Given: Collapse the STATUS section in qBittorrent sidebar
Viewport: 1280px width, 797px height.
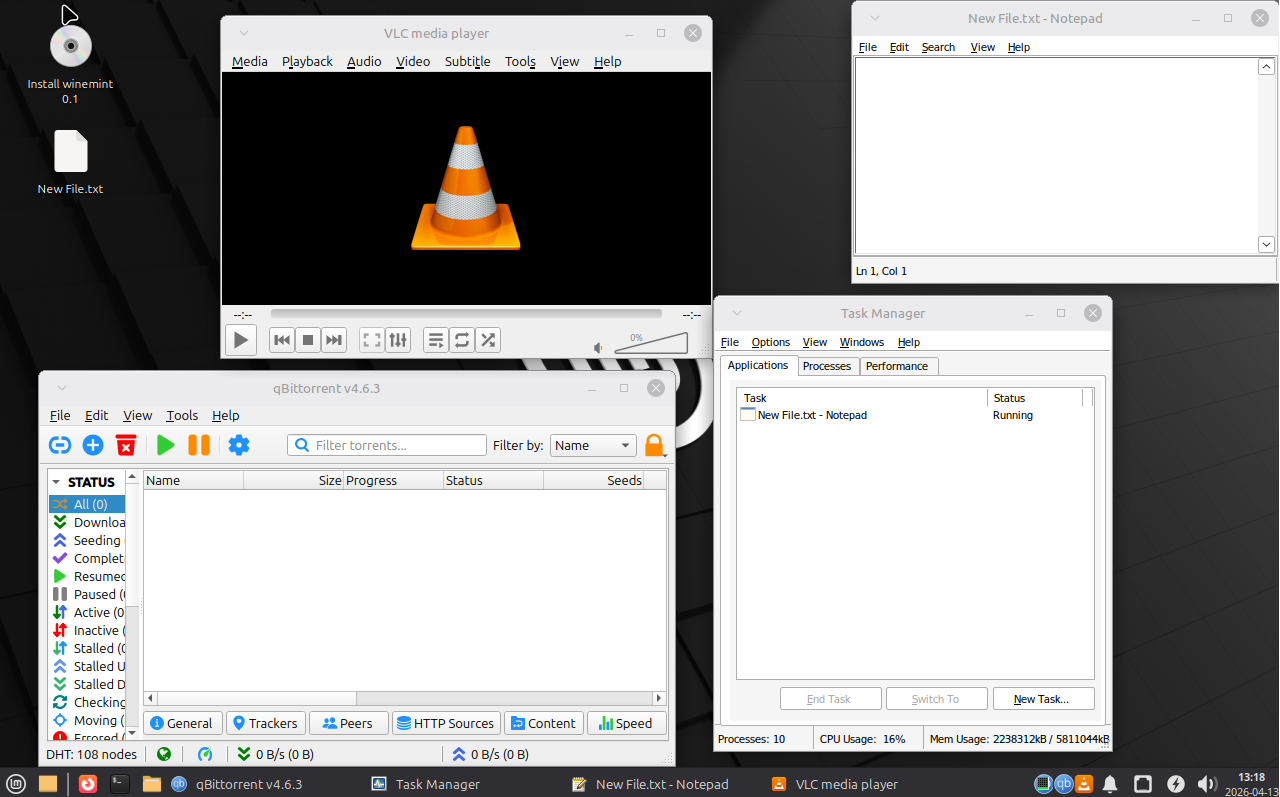Looking at the screenshot, I should [56, 482].
